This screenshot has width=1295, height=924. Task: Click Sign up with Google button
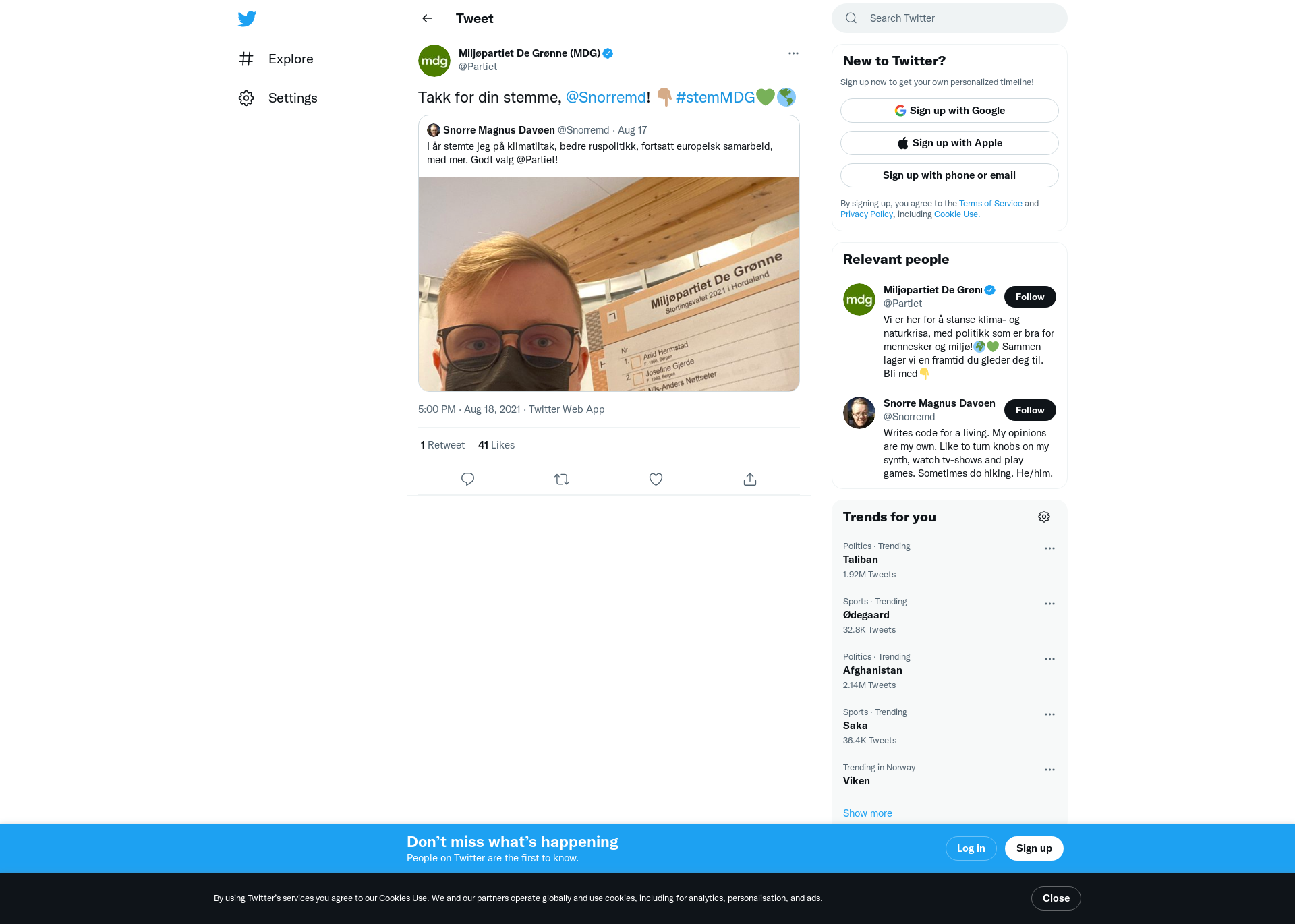[949, 111]
